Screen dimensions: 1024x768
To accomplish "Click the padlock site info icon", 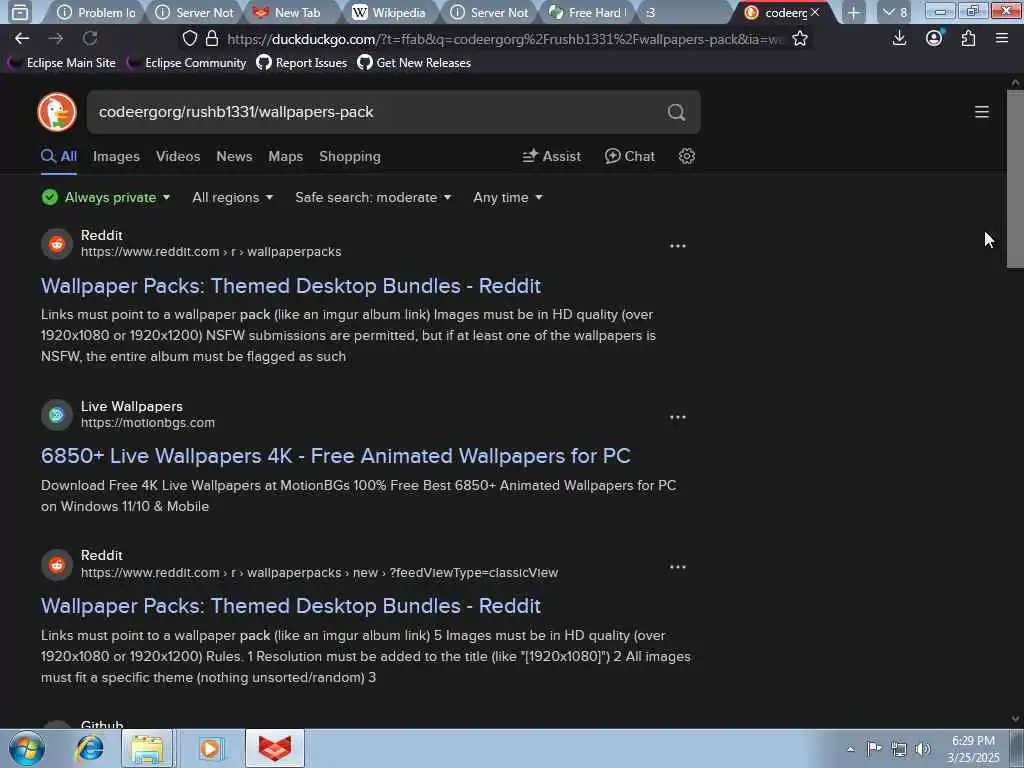I will (x=212, y=39).
